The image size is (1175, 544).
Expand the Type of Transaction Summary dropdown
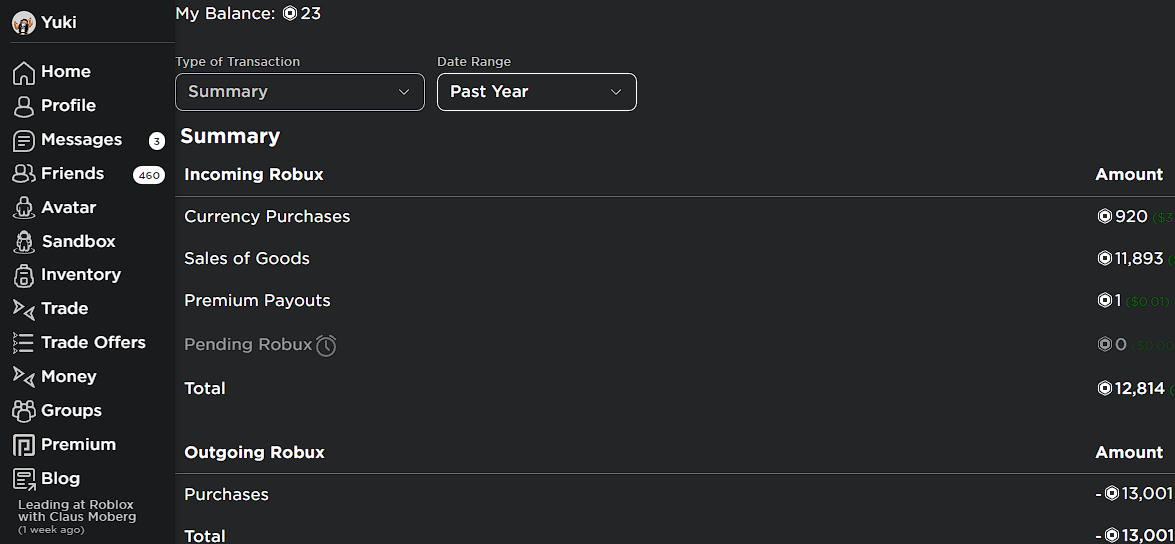300,92
